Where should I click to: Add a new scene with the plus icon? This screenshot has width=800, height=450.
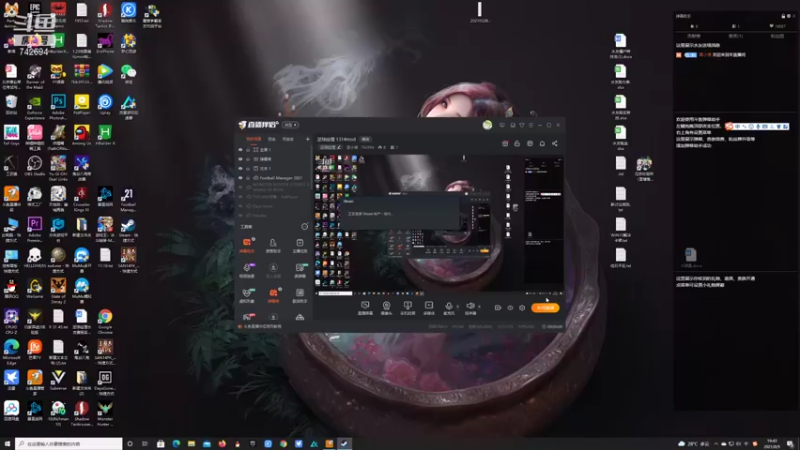tap(308, 139)
